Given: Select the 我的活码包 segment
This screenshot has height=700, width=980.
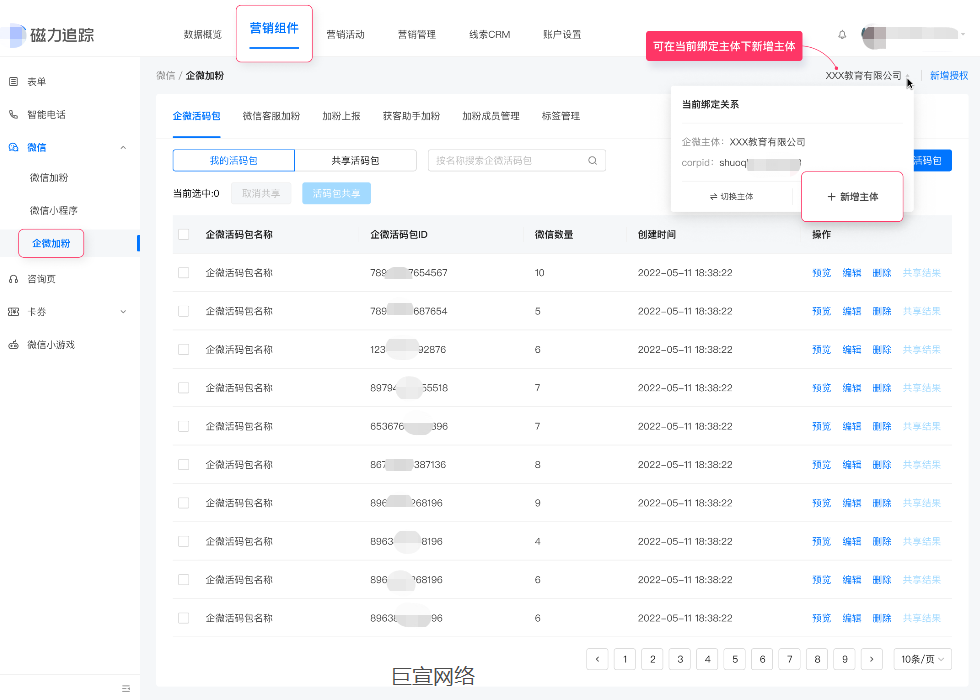Looking at the screenshot, I should [234, 161].
